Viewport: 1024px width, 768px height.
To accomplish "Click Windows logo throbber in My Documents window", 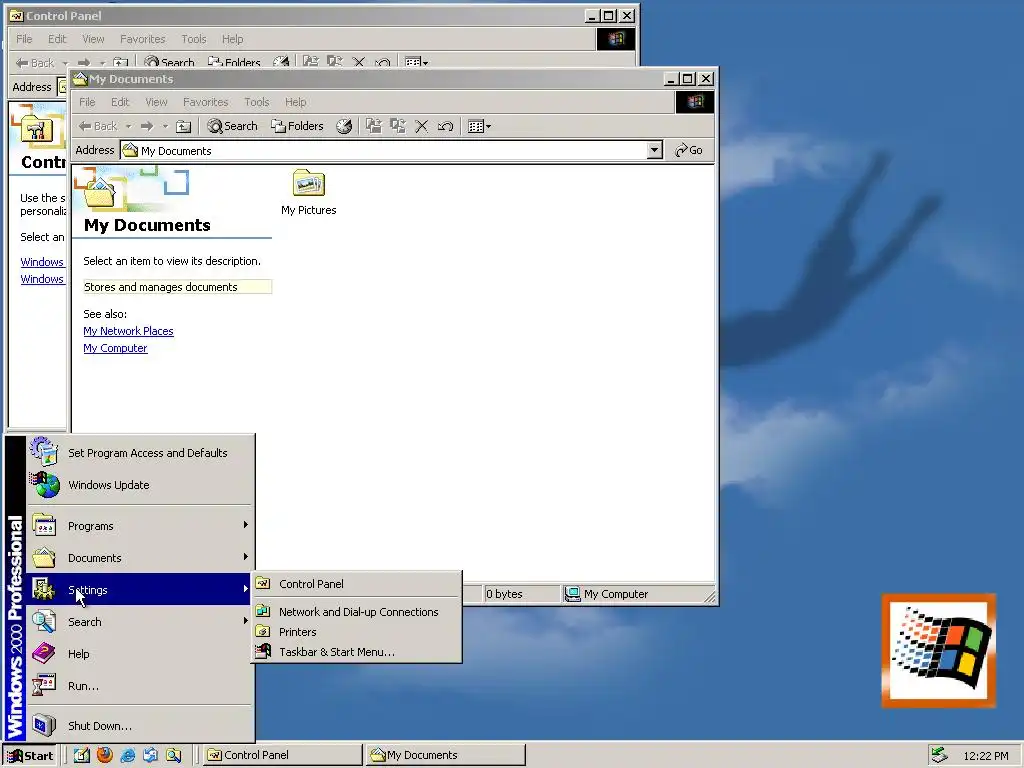I will point(694,102).
